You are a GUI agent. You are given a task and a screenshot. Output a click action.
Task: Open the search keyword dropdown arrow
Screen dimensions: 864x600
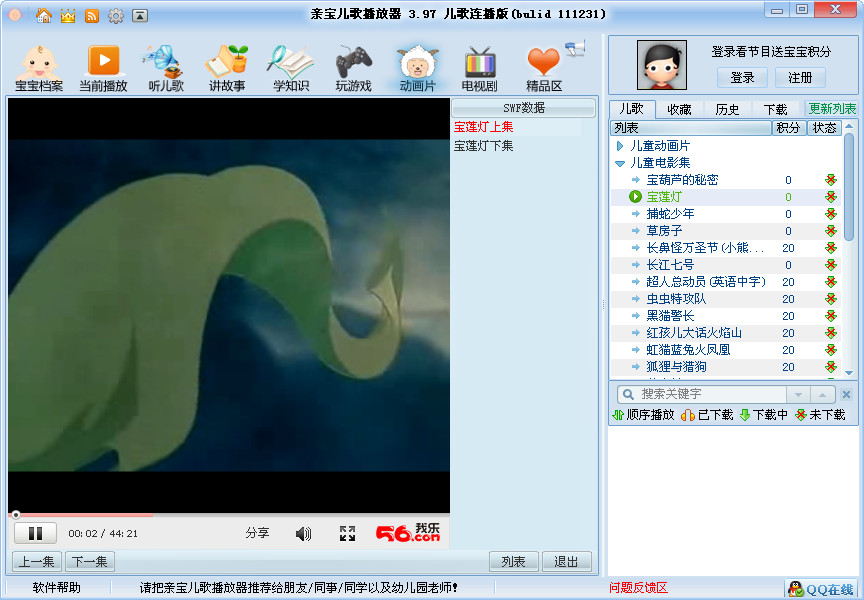(797, 394)
